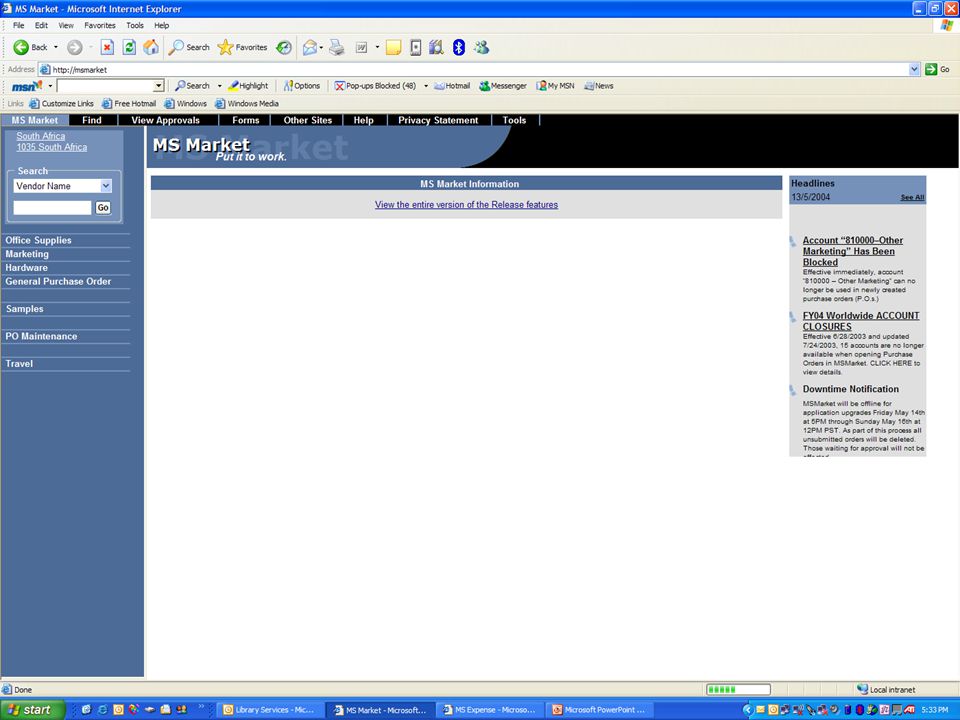960x720 pixels.
Task: Open the Help menu in IE menu bar
Action: tap(162, 25)
